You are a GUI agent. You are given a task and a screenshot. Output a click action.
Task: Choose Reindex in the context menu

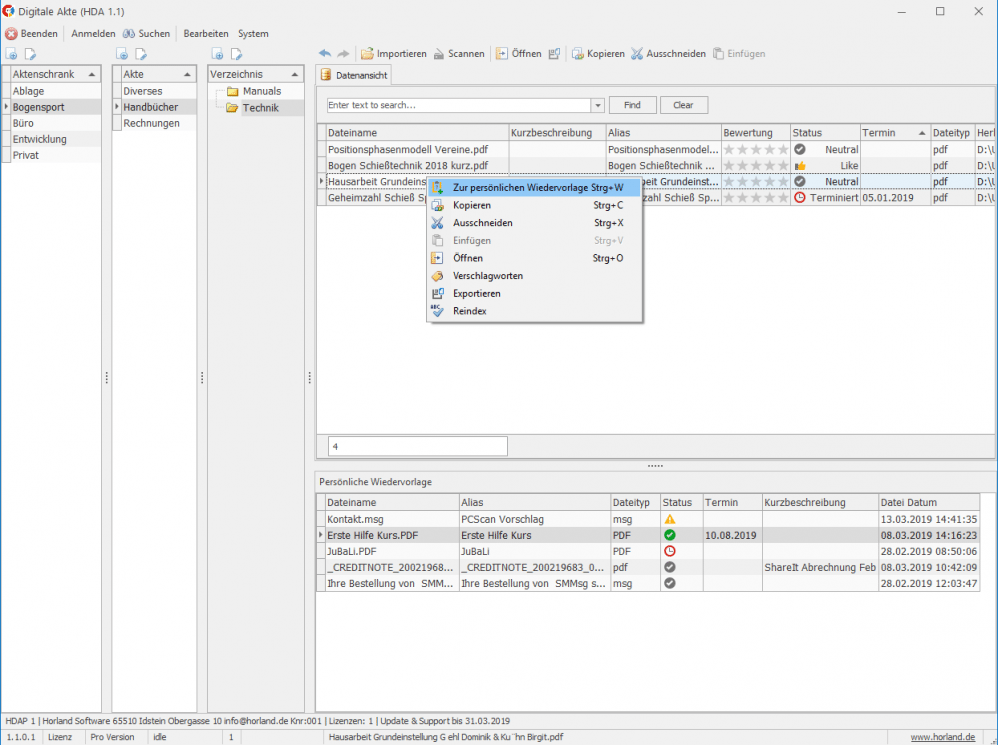pos(534,311)
